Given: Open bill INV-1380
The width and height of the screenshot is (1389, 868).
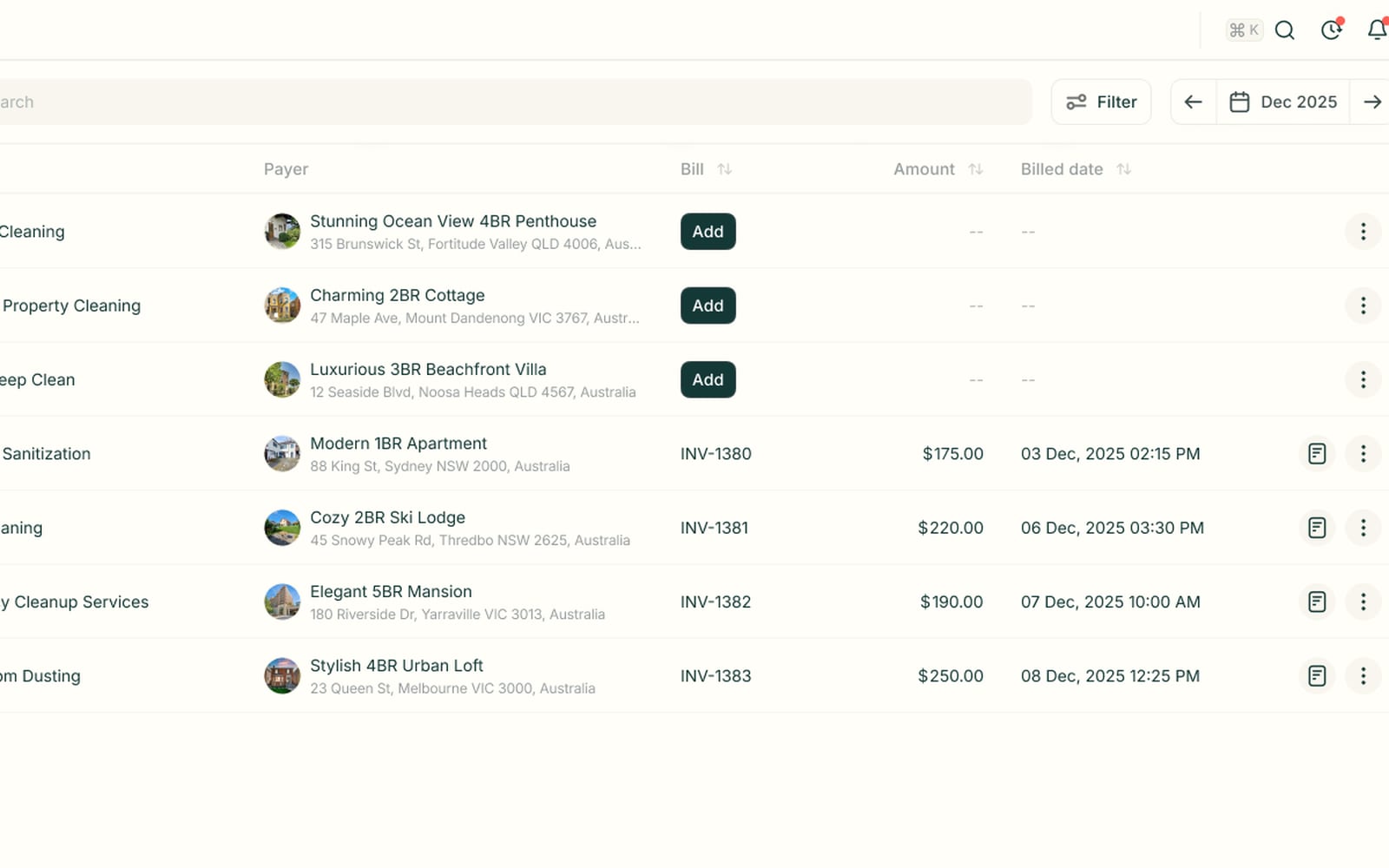Looking at the screenshot, I should tap(716, 454).
